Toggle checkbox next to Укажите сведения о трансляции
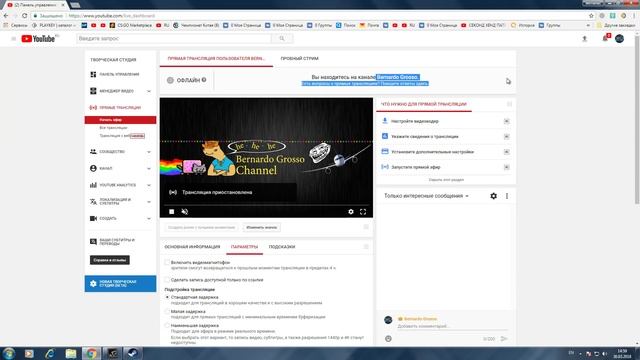Screen dimensions: 640x360 tap(506, 137)
